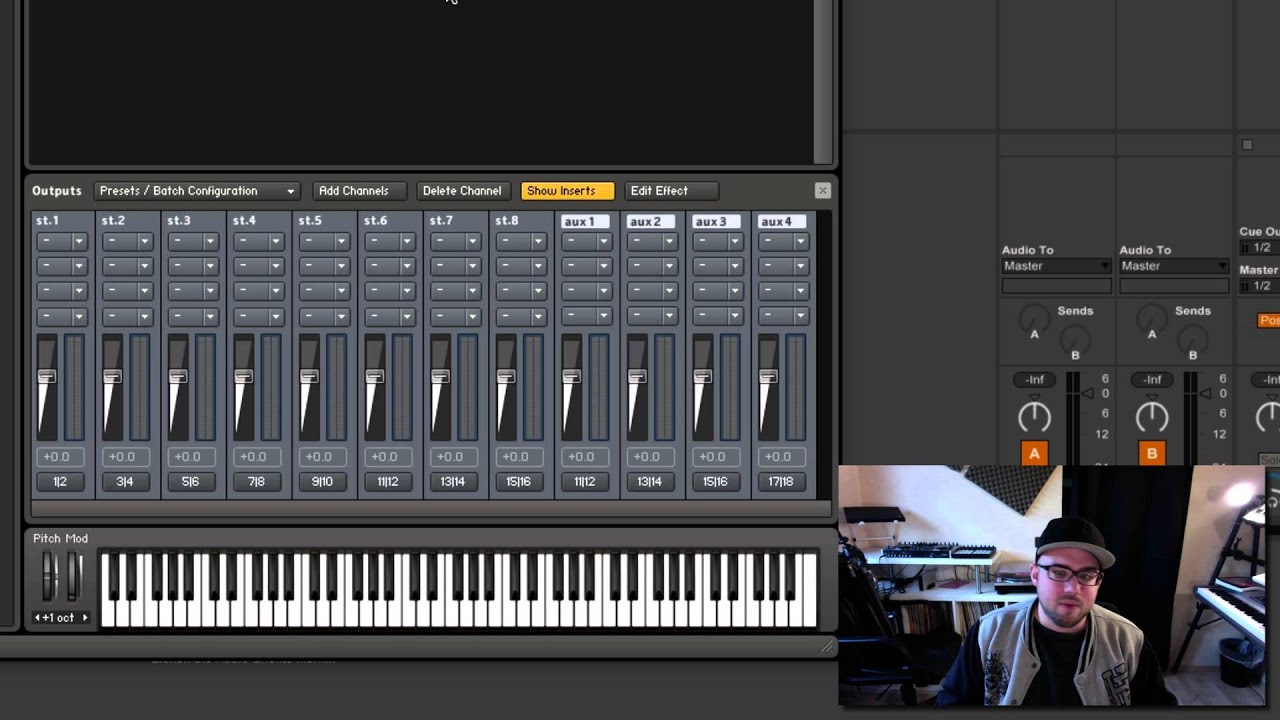Click the st.5 volume fader handle

309,377
